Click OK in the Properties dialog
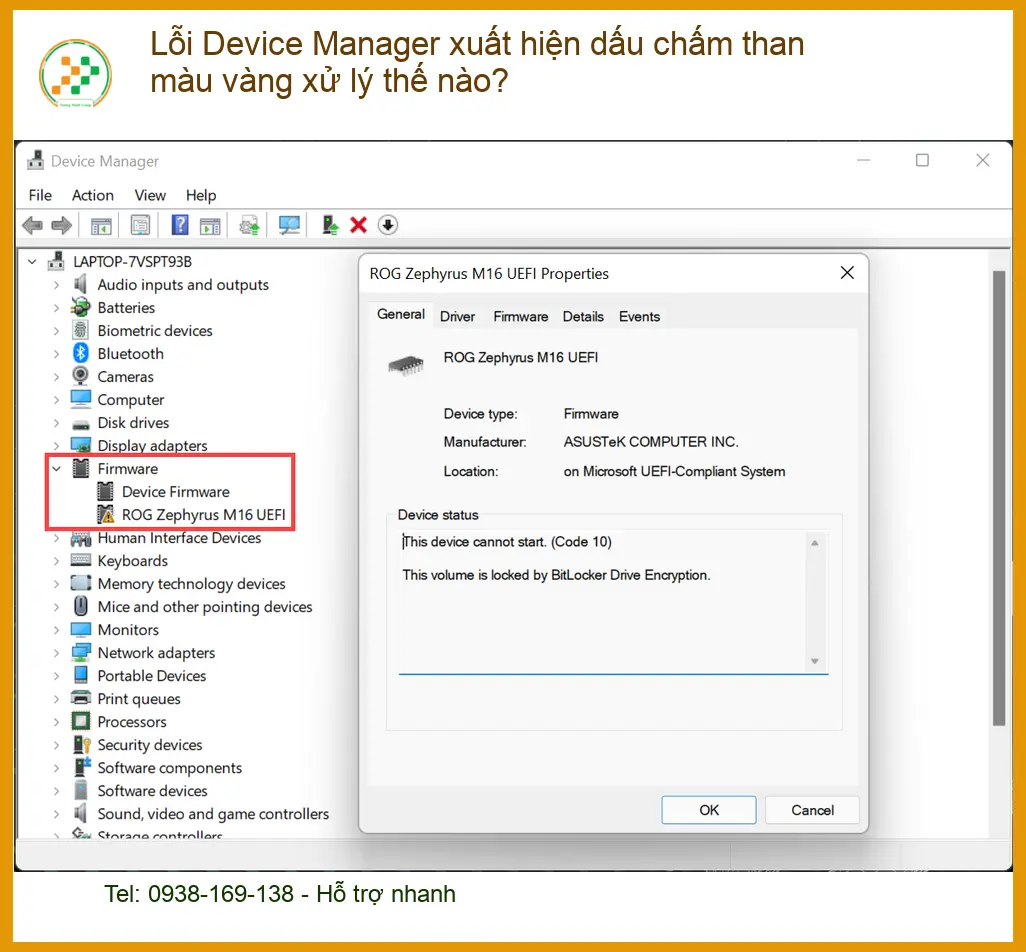The image size is (1026, 952). click(709, 810)
